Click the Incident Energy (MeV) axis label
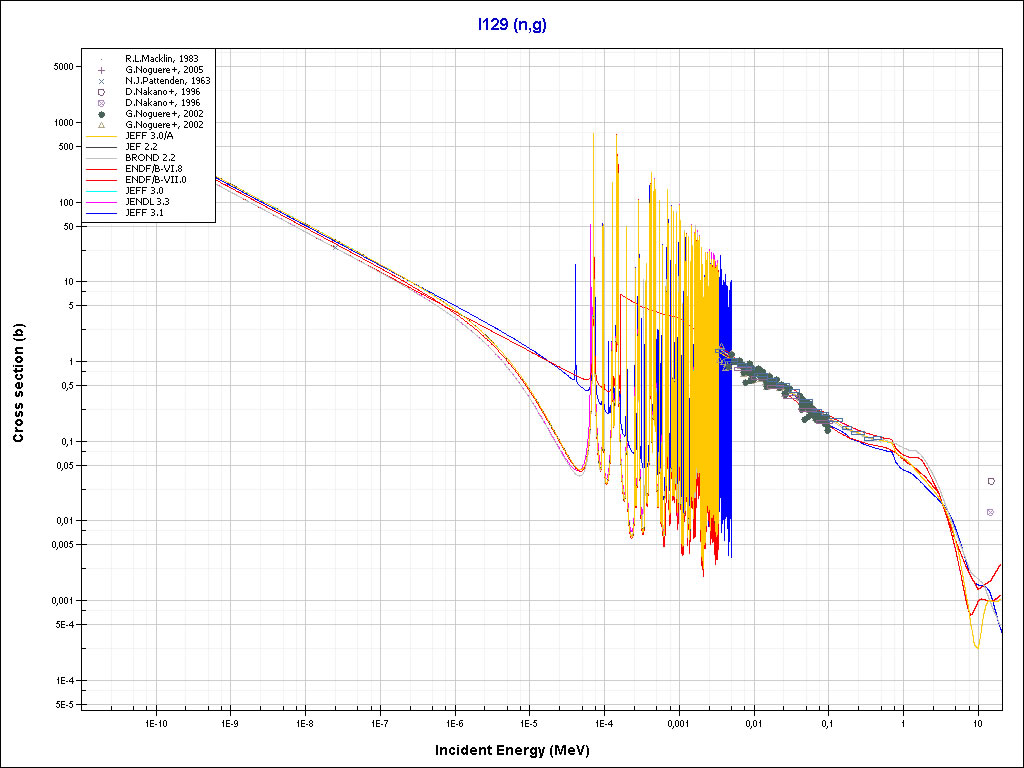 pos(519,750)
